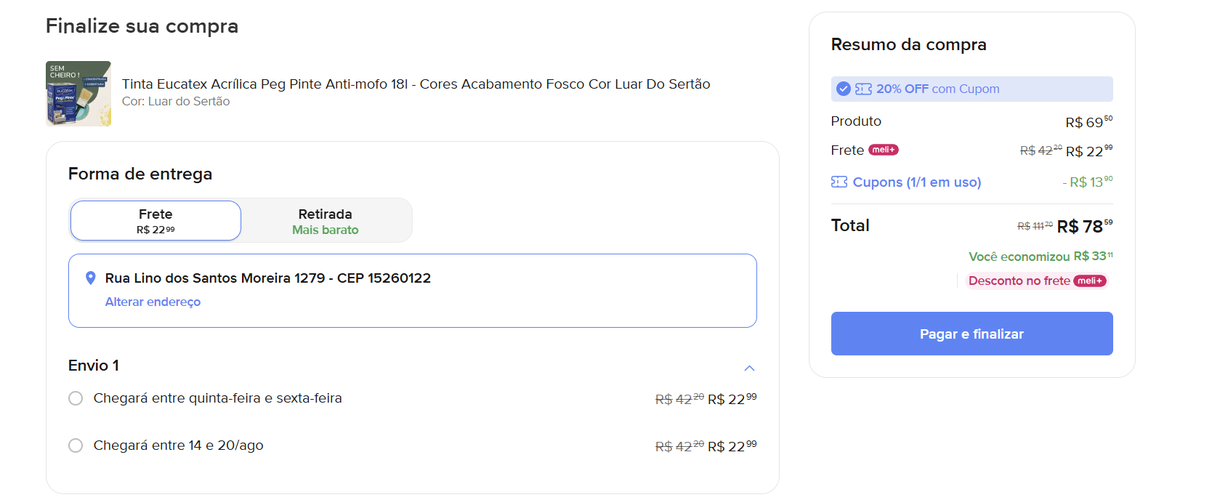Click the paint product thumbnail image
1220x500 pixels.
point(64,93)
